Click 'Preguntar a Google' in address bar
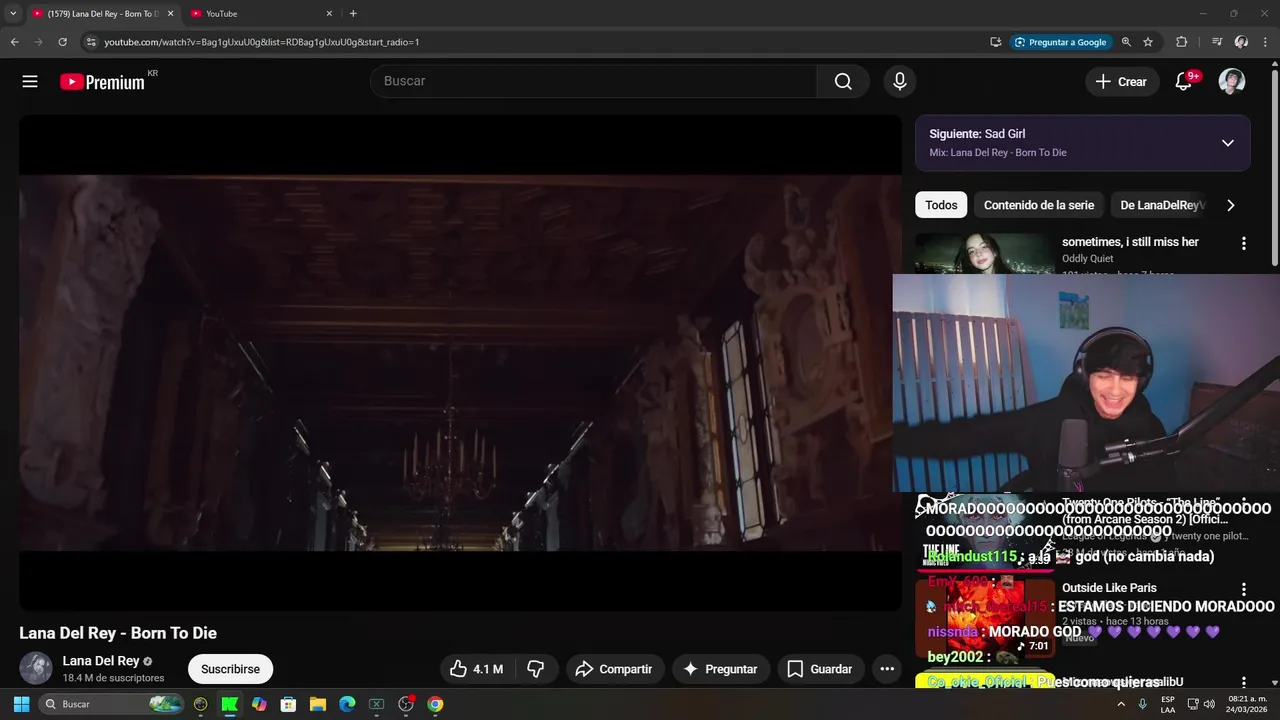Viewport: 1280px width, 720px height. [1060, 42]
